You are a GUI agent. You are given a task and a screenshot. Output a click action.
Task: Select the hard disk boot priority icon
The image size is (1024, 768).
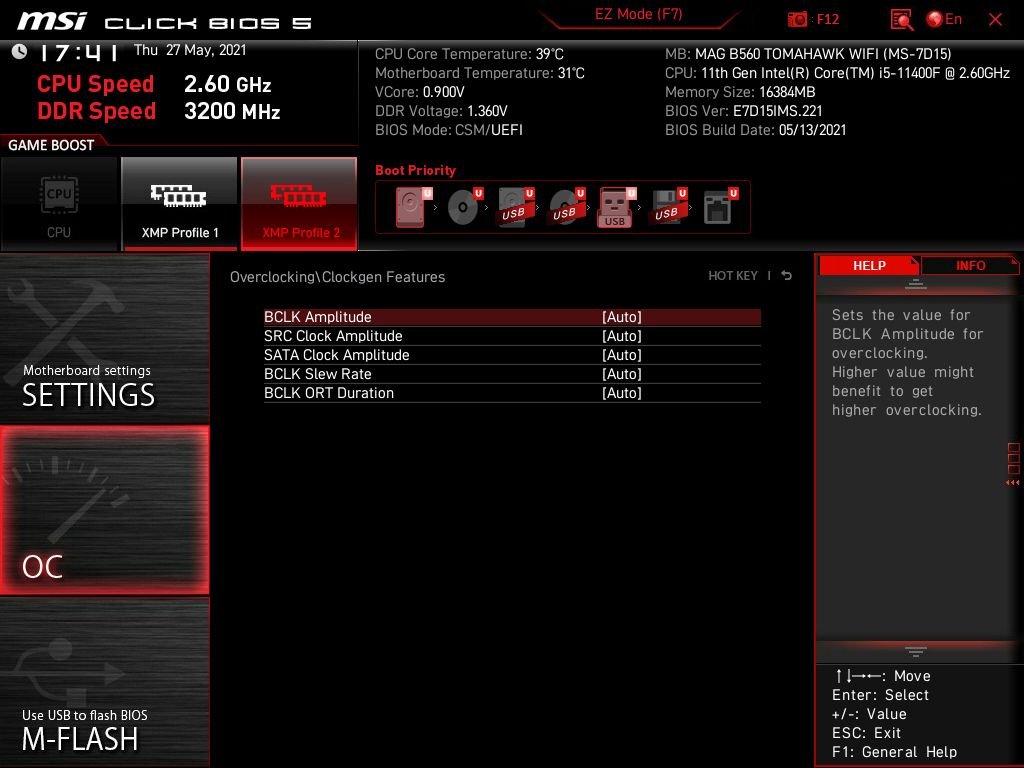click(412, 207)
